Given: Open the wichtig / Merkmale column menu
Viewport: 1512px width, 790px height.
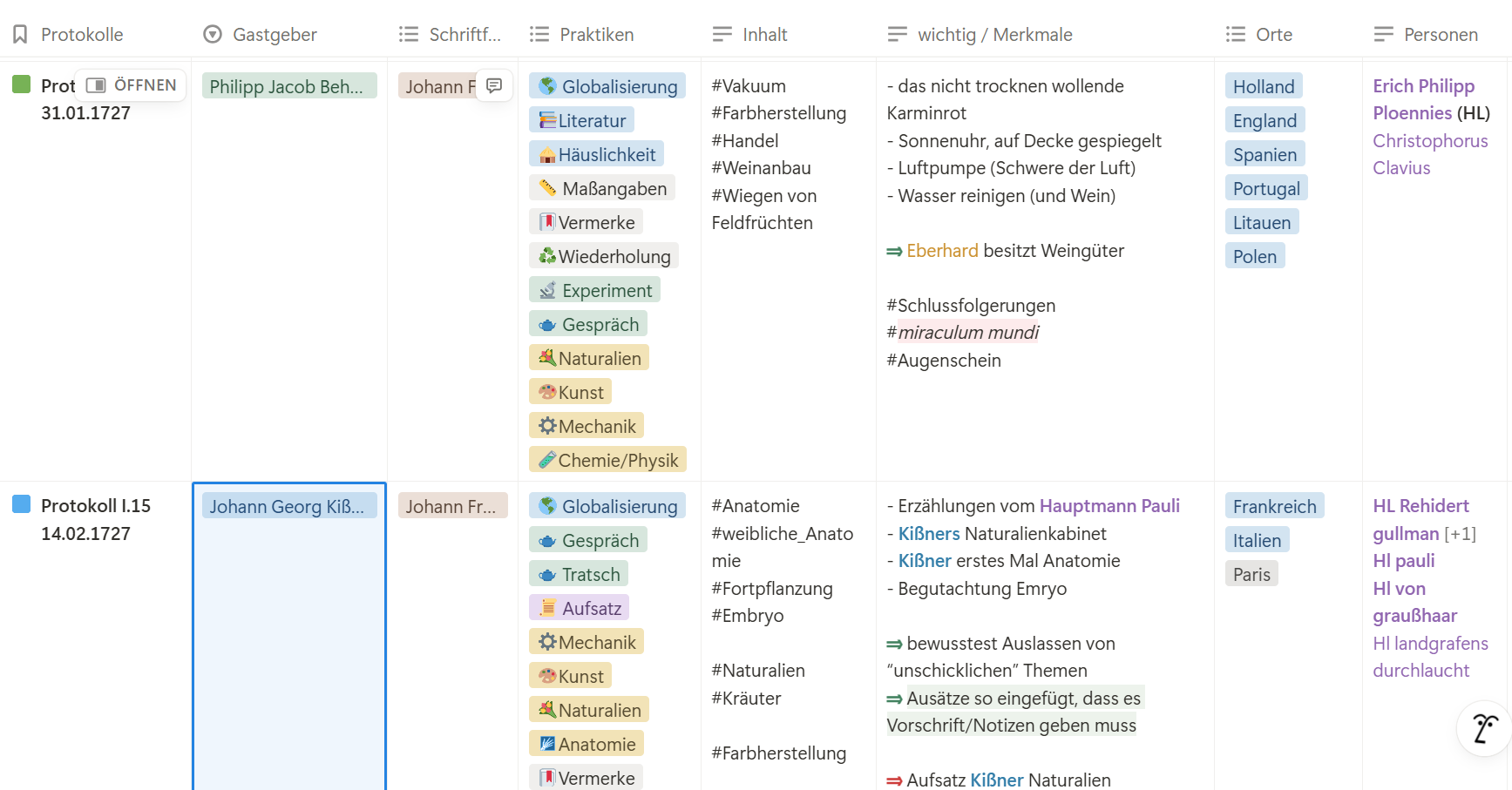Looking at the screenshot, I should click(994, 35).
